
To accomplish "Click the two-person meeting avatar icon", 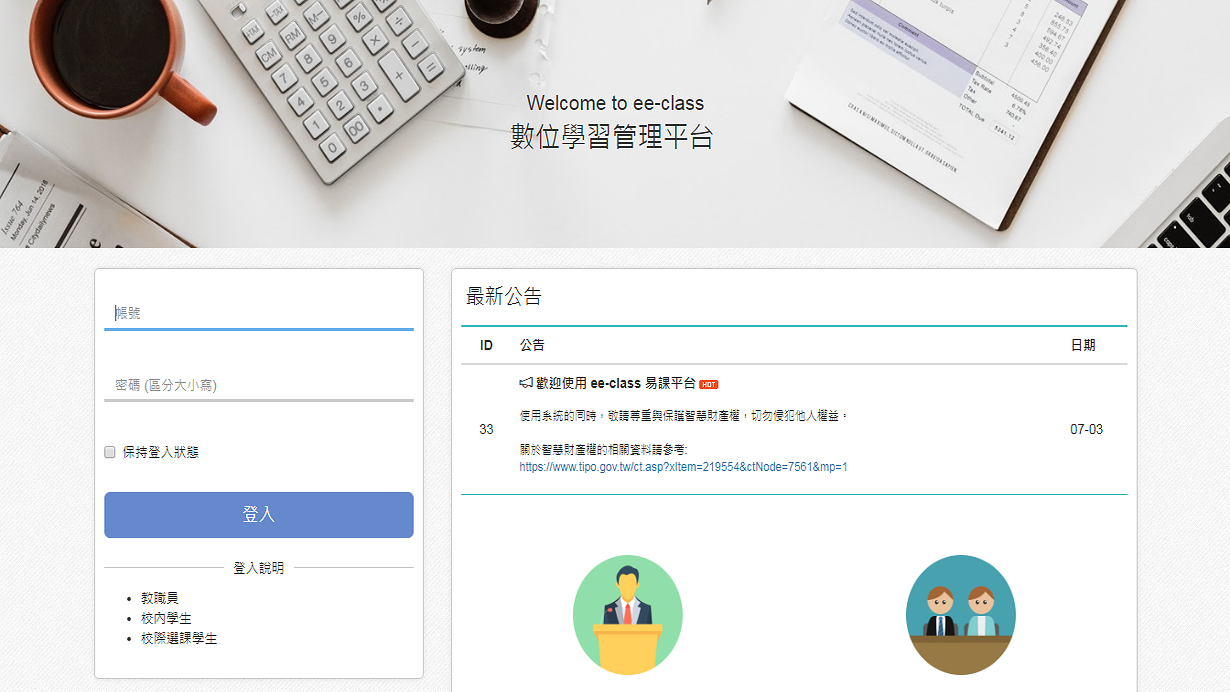I will [960, 614].
